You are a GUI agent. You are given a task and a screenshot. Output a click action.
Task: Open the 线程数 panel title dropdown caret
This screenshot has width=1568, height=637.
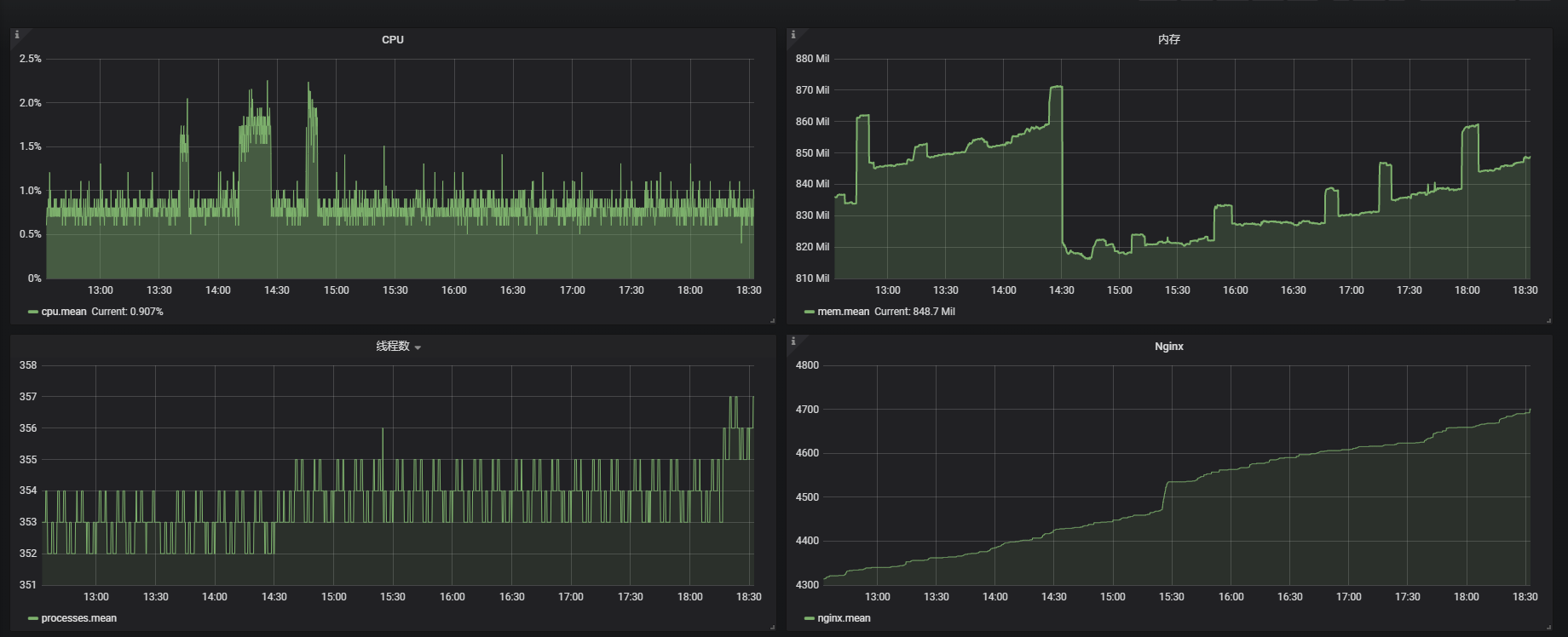418,347
